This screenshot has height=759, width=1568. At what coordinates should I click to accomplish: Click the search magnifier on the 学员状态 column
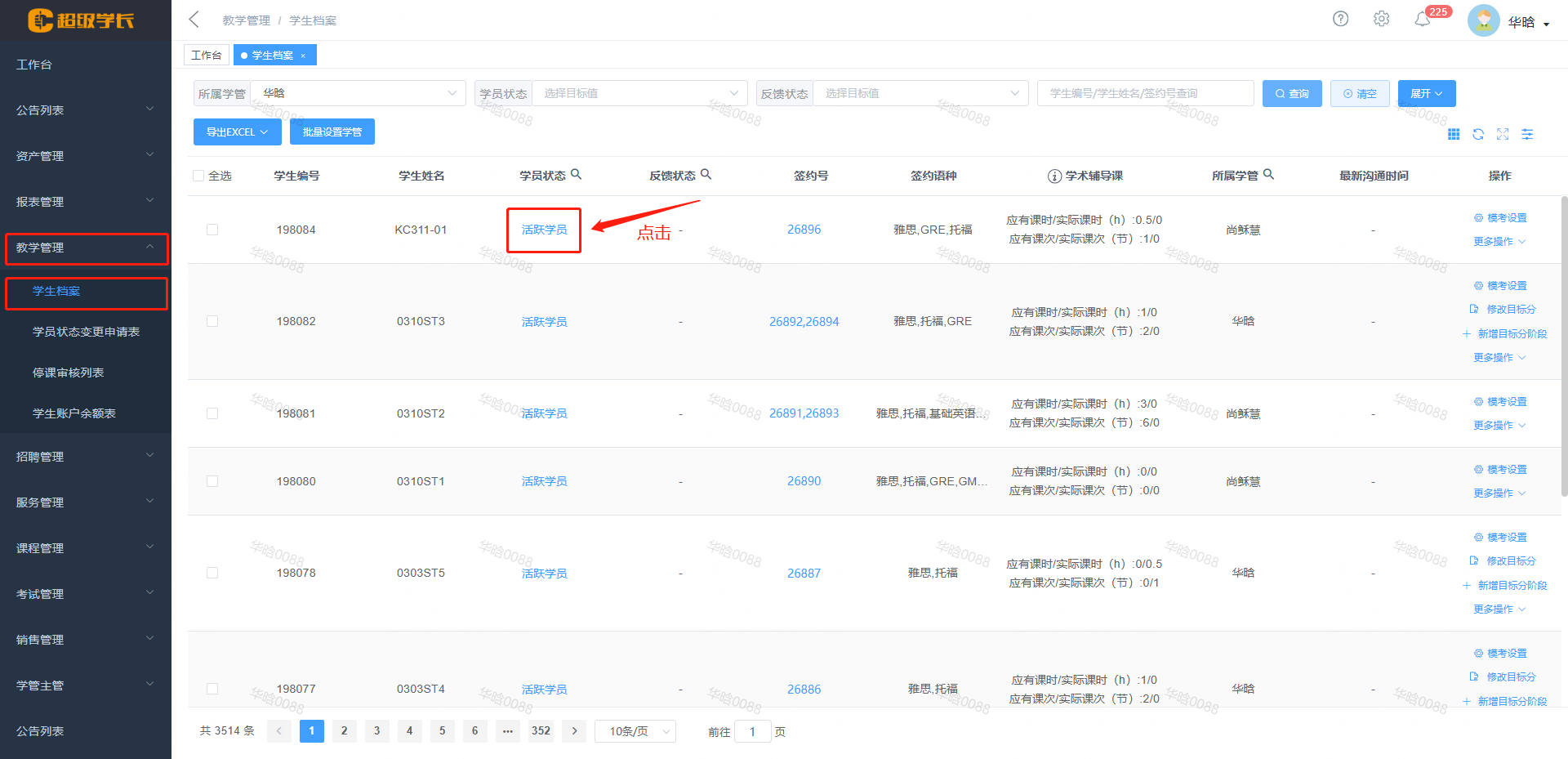click(x=577, y=173)
